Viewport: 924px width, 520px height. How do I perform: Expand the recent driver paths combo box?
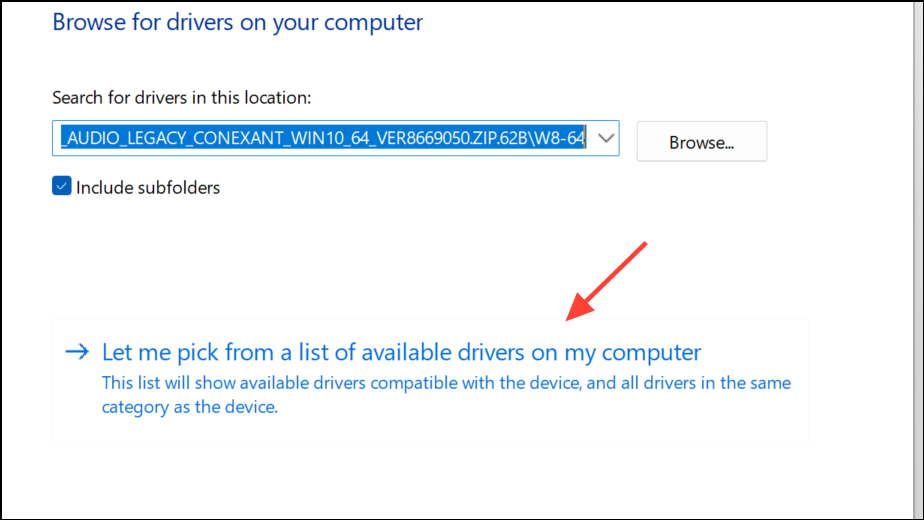[606, 138]
